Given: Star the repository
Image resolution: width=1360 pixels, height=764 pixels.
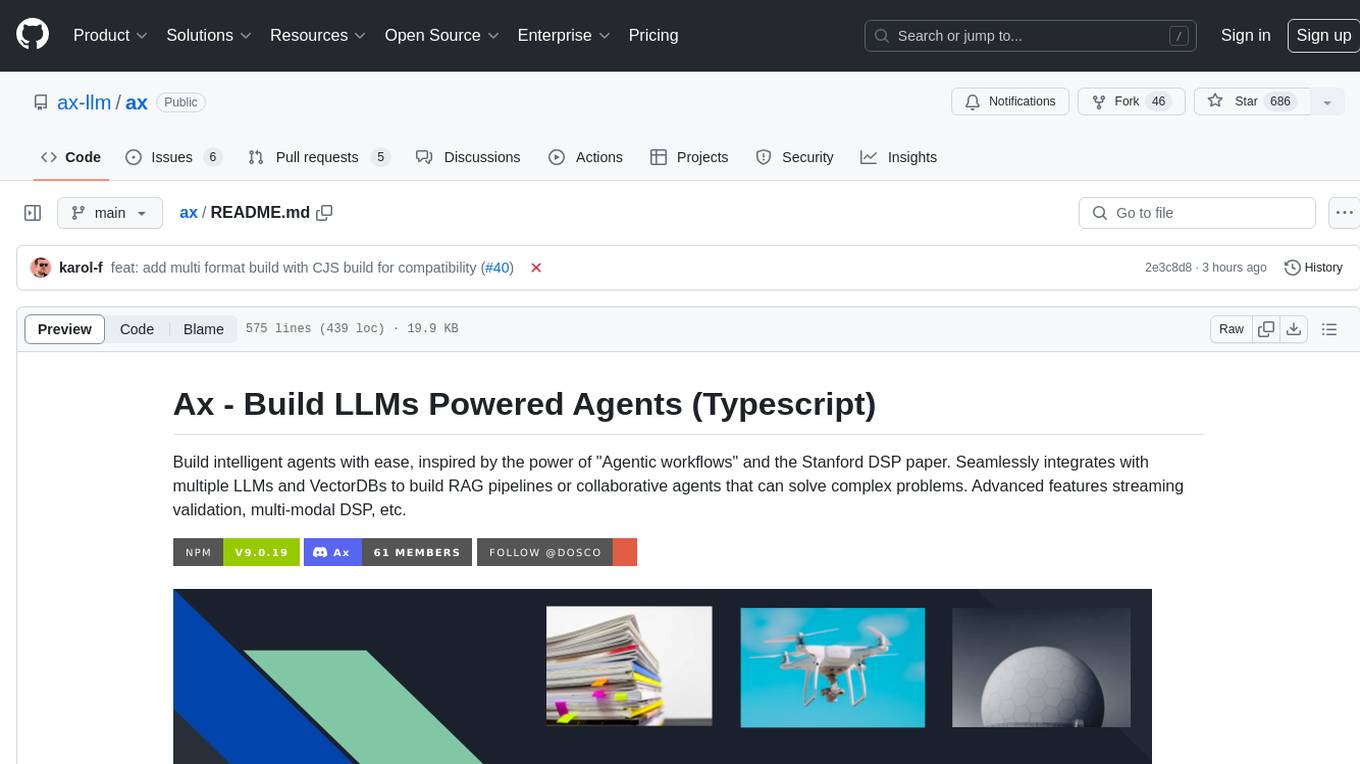Looking at the screenshot, I should 1252,102.
